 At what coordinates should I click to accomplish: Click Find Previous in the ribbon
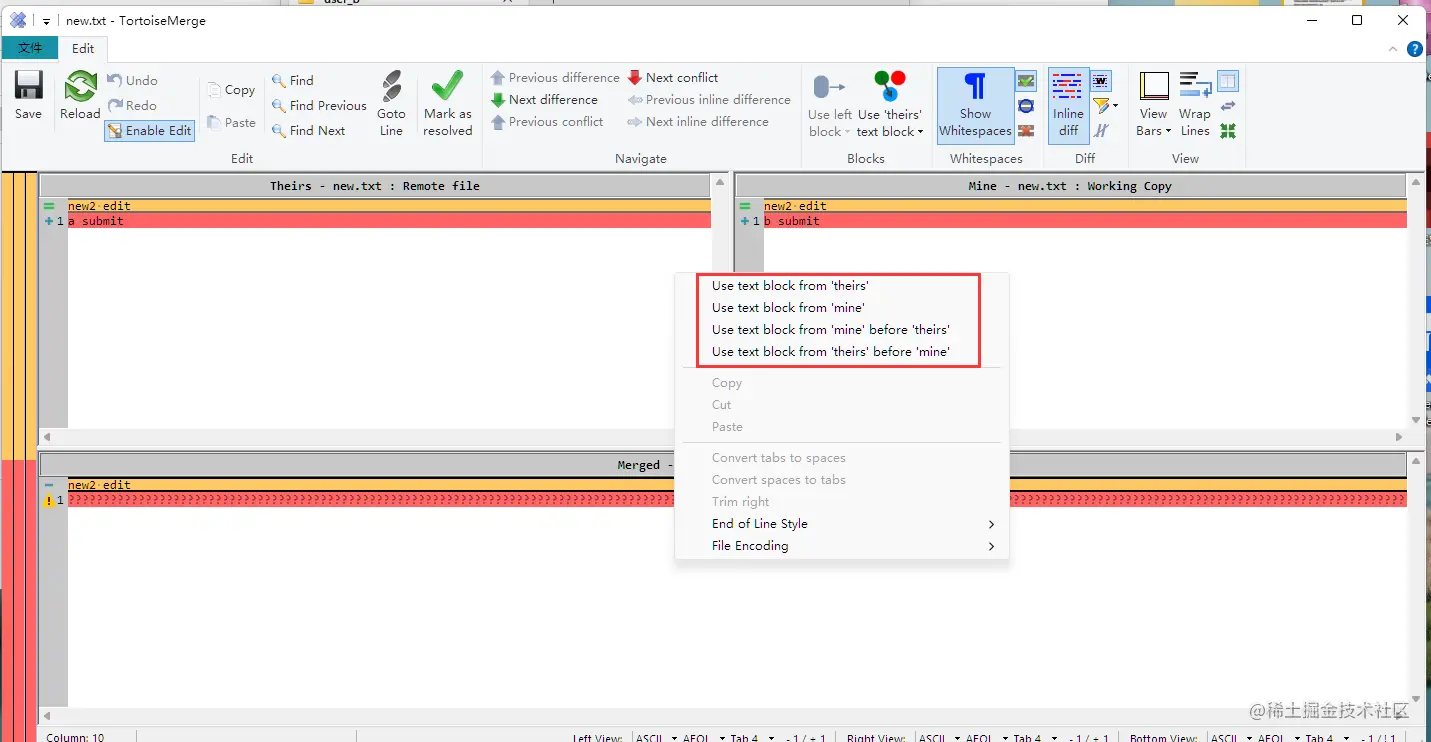point(319,105)
